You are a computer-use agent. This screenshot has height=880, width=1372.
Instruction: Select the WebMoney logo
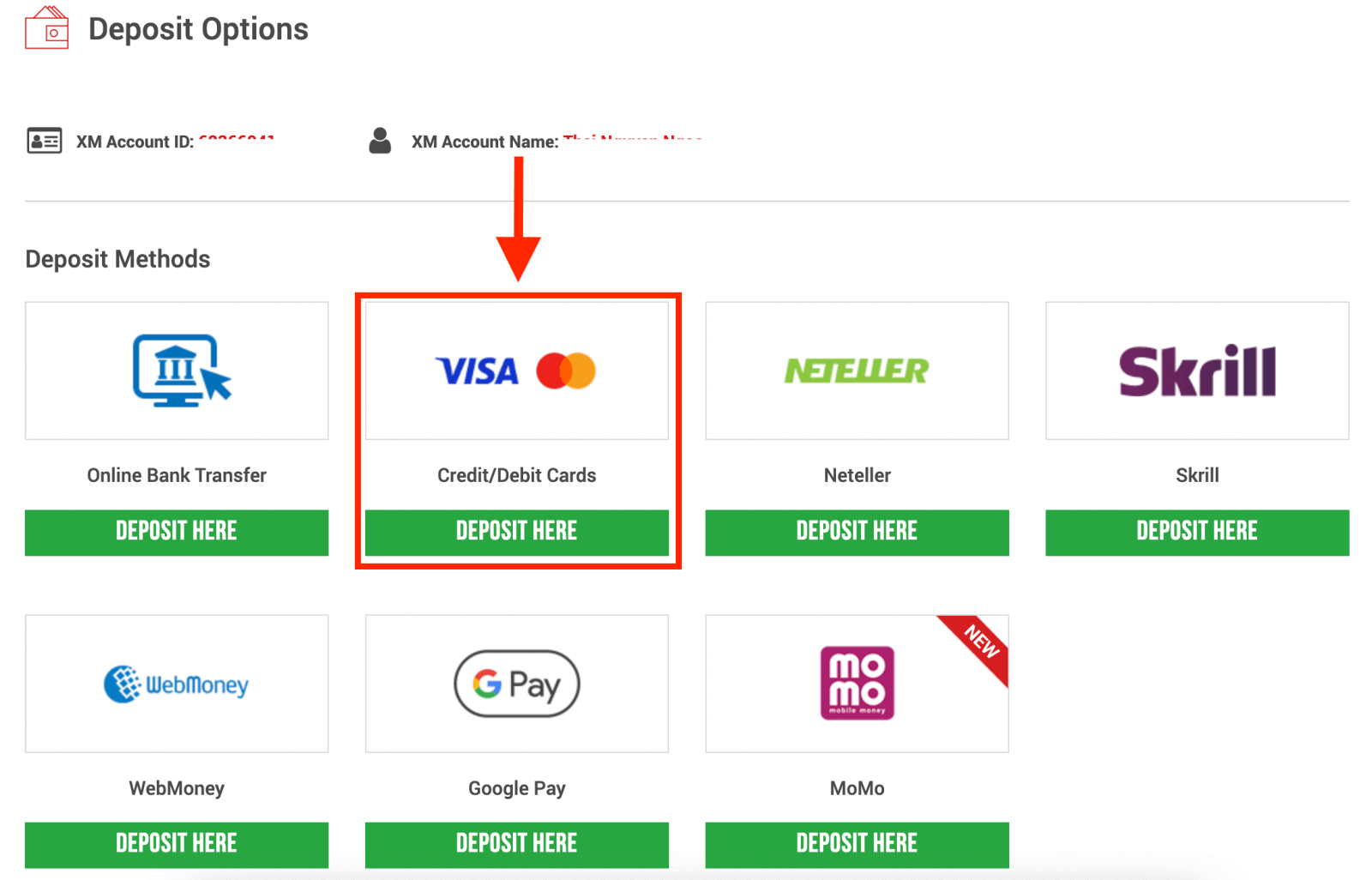pos(177,684)
